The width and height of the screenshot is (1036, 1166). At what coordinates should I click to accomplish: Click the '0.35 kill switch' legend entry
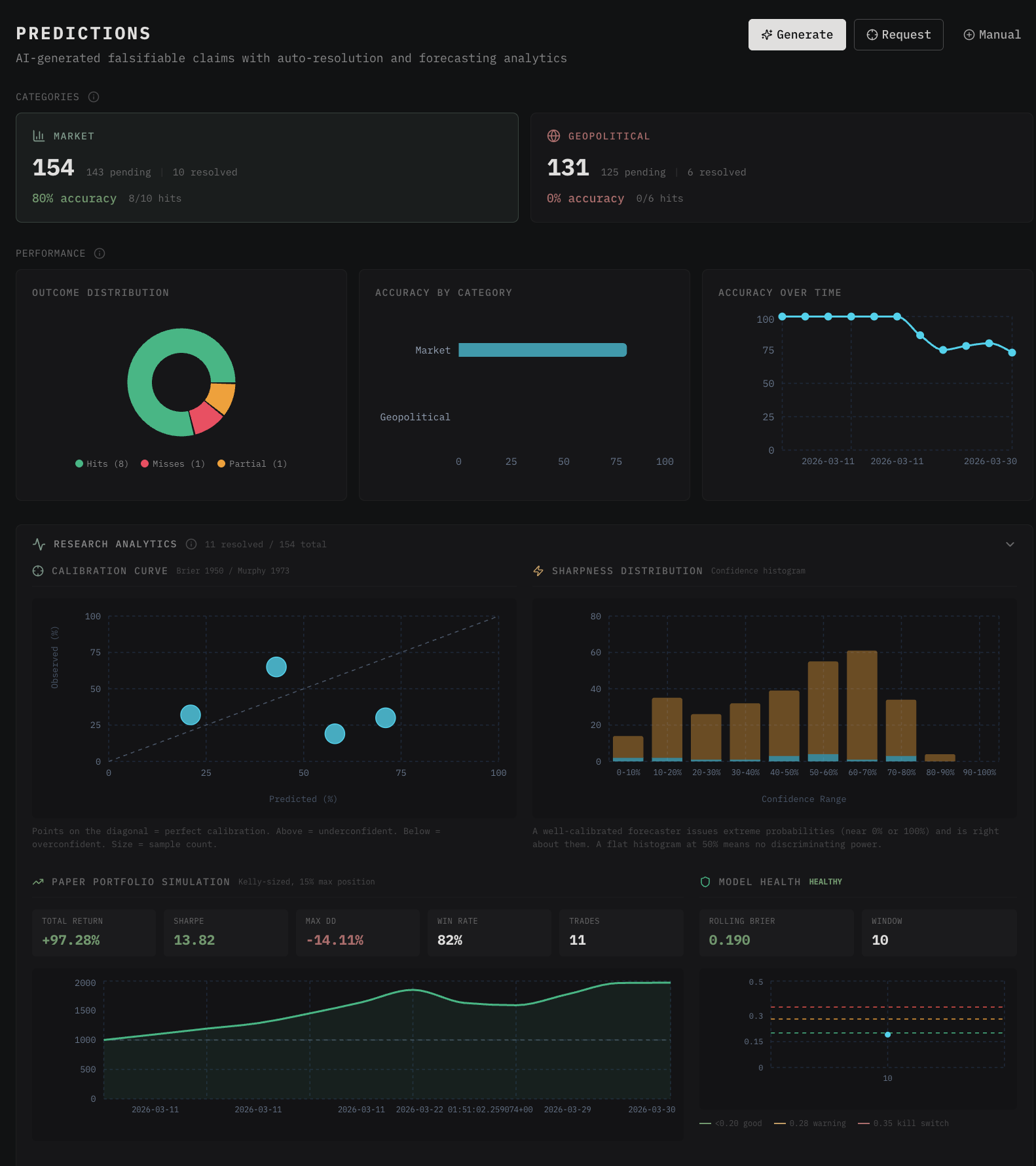tap(903, 1123)
